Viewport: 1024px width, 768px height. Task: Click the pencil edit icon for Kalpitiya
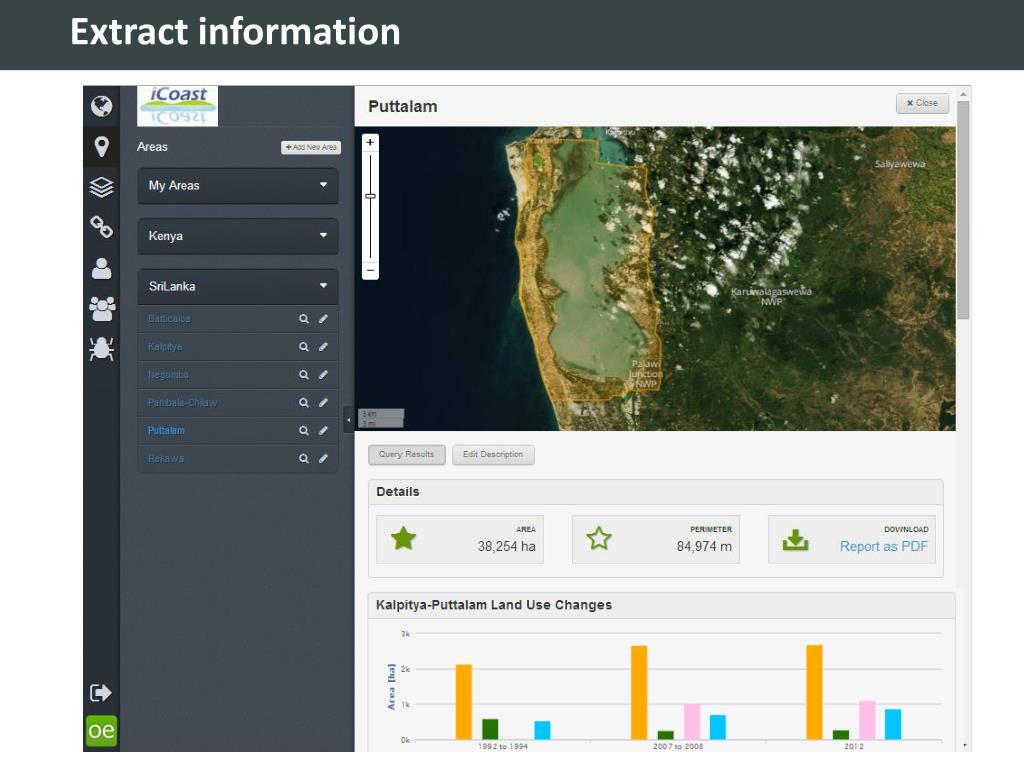point(323,347)
